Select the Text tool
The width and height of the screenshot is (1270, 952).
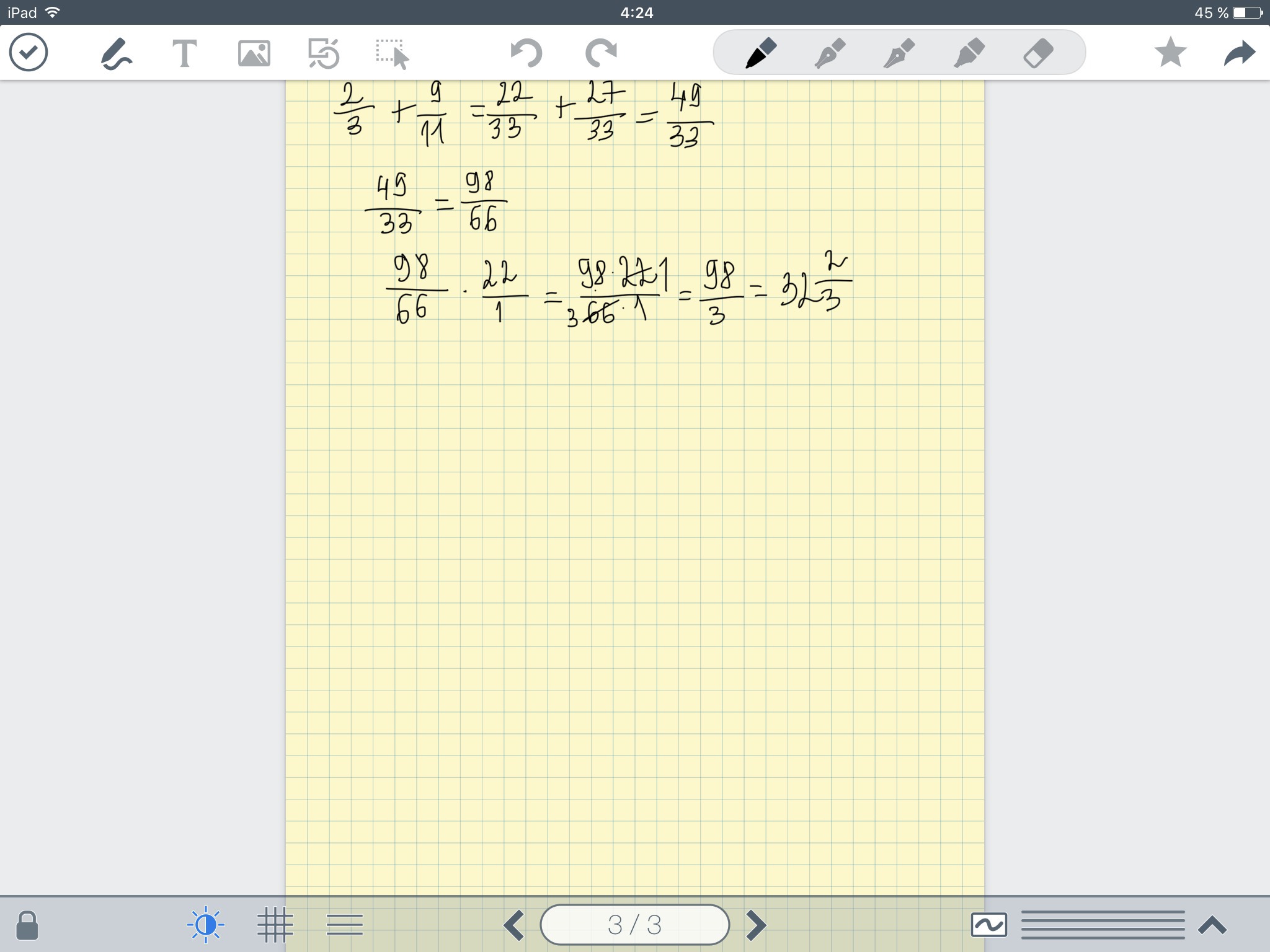point(184,53)
